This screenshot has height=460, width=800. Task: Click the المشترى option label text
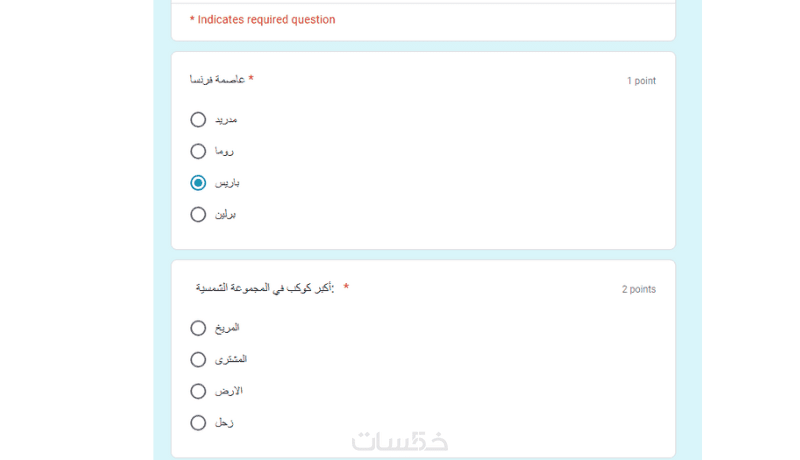tap(231, 359)
